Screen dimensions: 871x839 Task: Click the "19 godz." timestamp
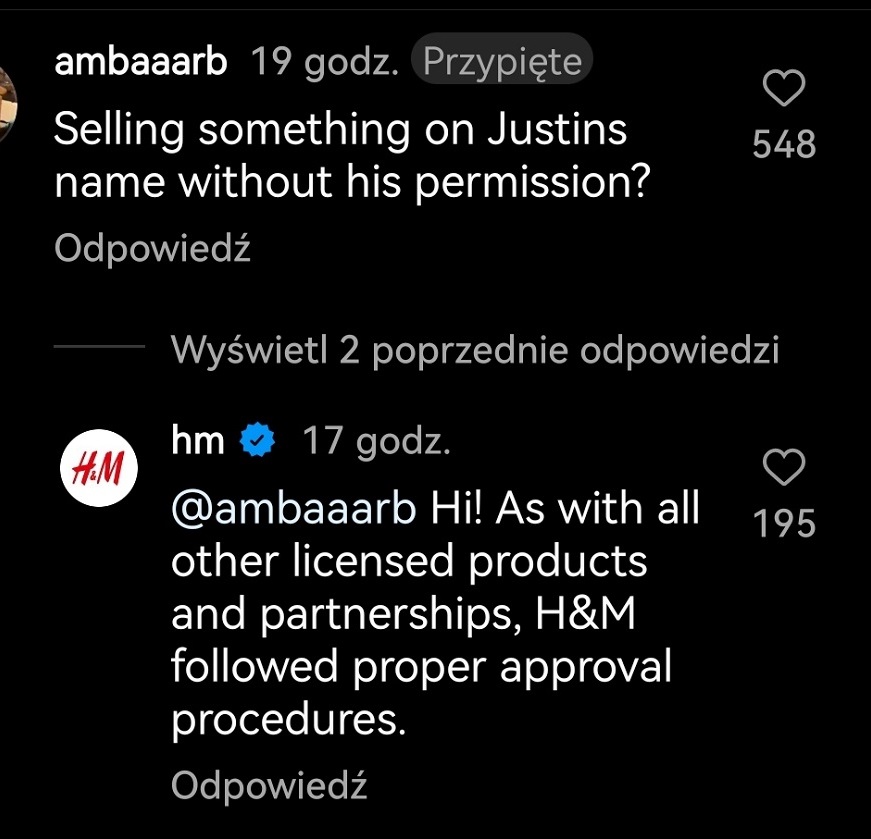(x=325, y=62)
